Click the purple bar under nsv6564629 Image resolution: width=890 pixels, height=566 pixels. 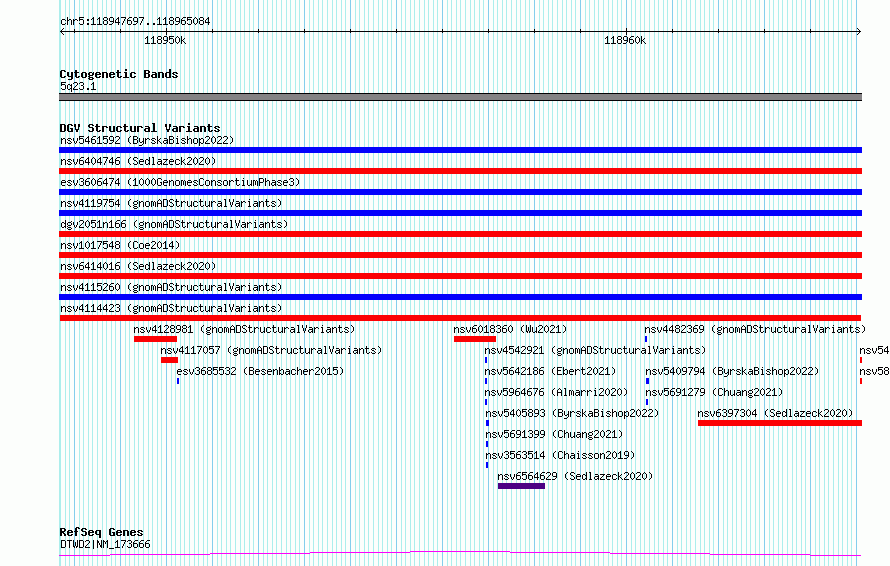522,487
